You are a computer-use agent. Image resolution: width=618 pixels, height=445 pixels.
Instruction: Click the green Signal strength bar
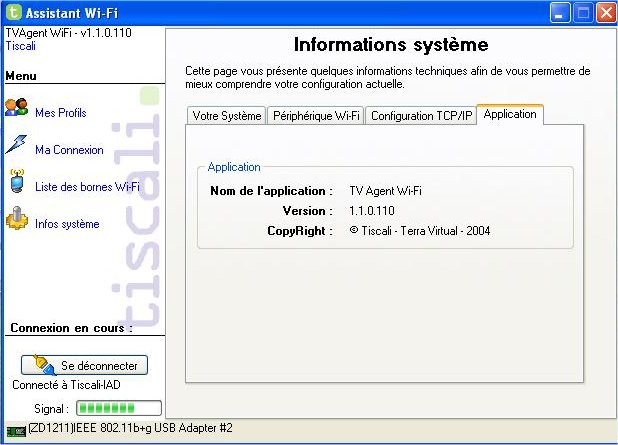point(119,408)
